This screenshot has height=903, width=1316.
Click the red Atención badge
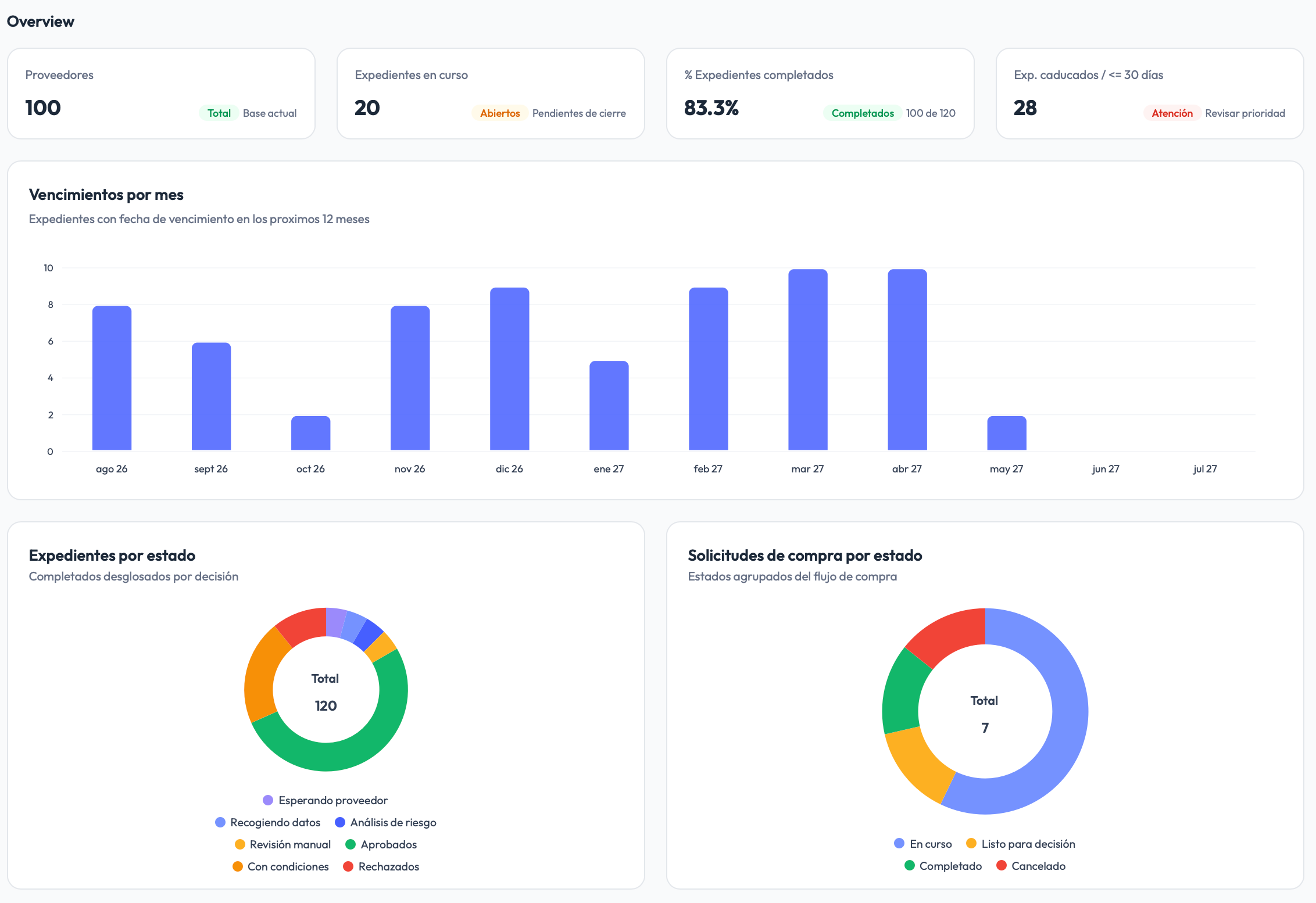[x=1172, y=113]
